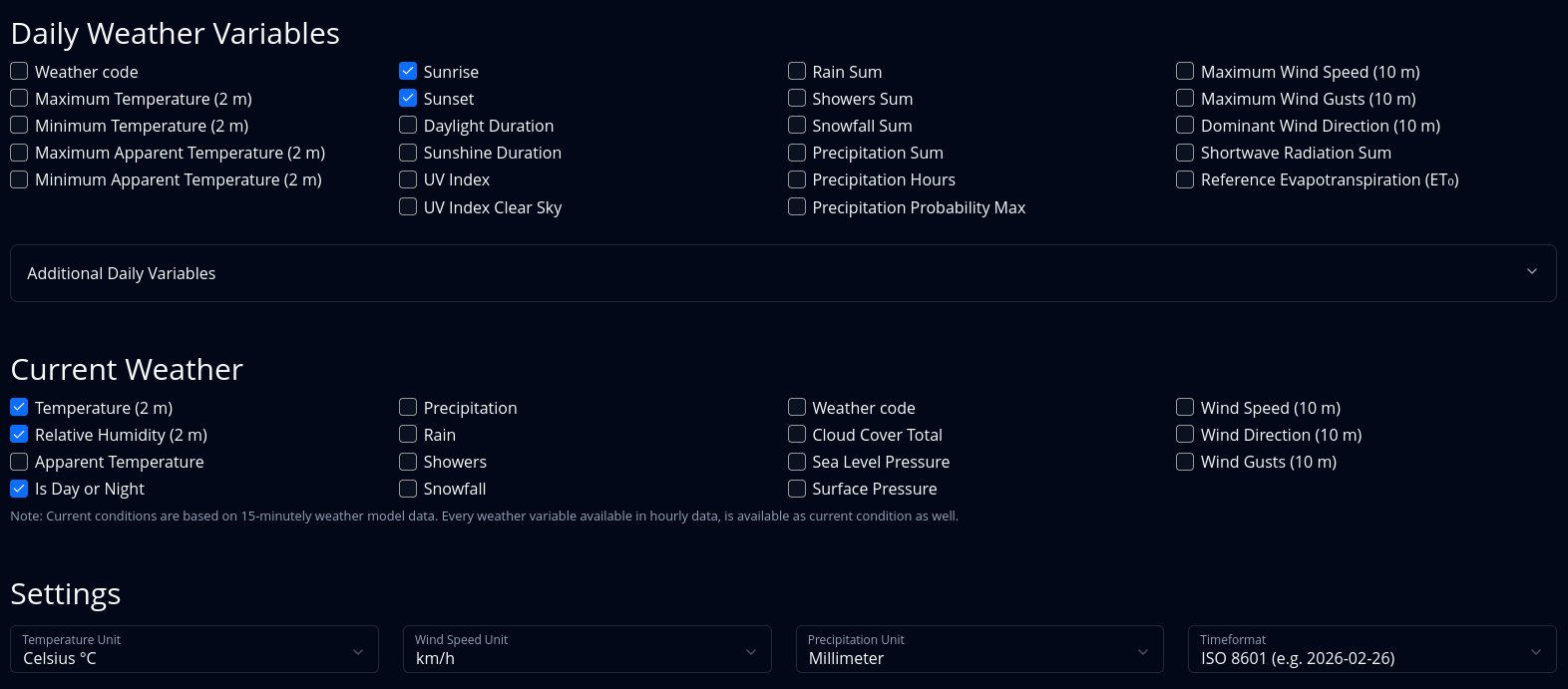This screenshot has height=689, width=1568.
Task: Change the Precipitation Unit selection
Action: [979, 650]
